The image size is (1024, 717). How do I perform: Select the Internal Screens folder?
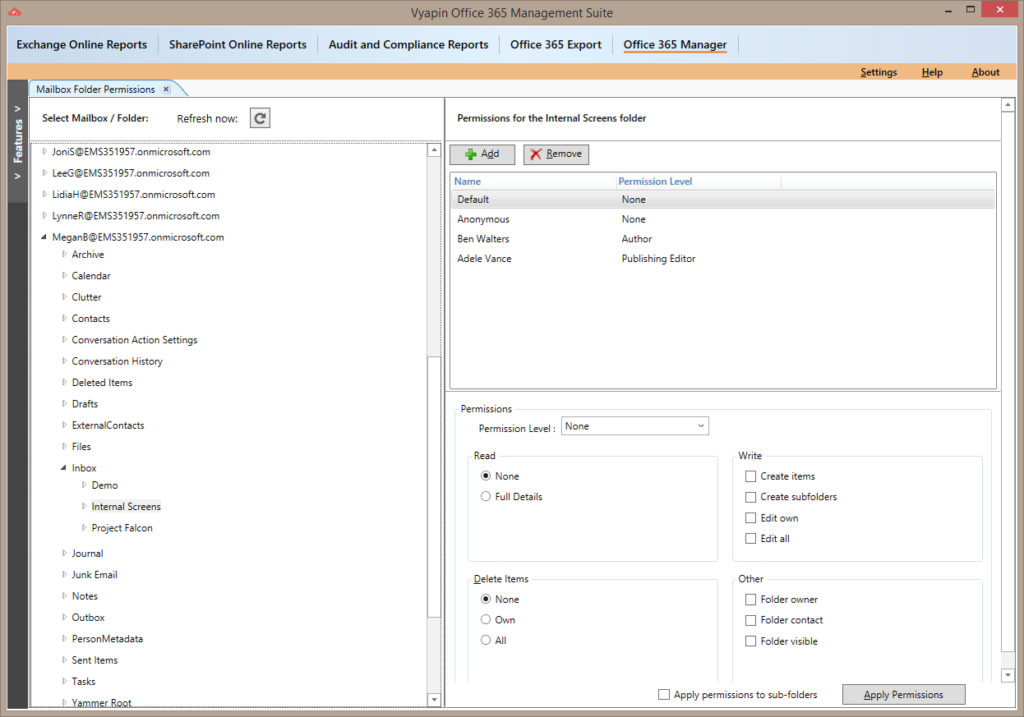click(126, 507)
